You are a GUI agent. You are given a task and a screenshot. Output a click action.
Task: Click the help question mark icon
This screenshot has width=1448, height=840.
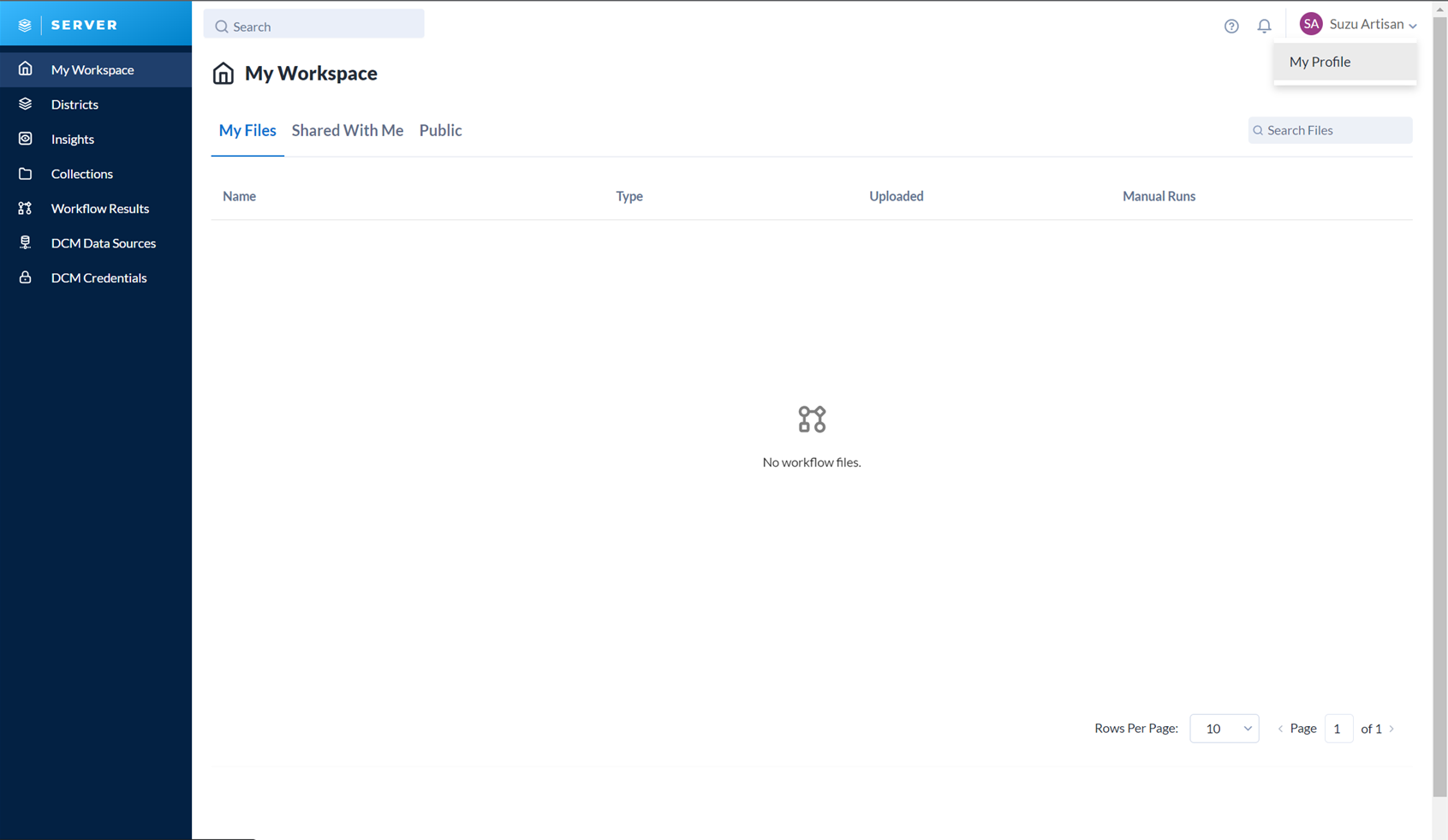[x=1231, y=26]
